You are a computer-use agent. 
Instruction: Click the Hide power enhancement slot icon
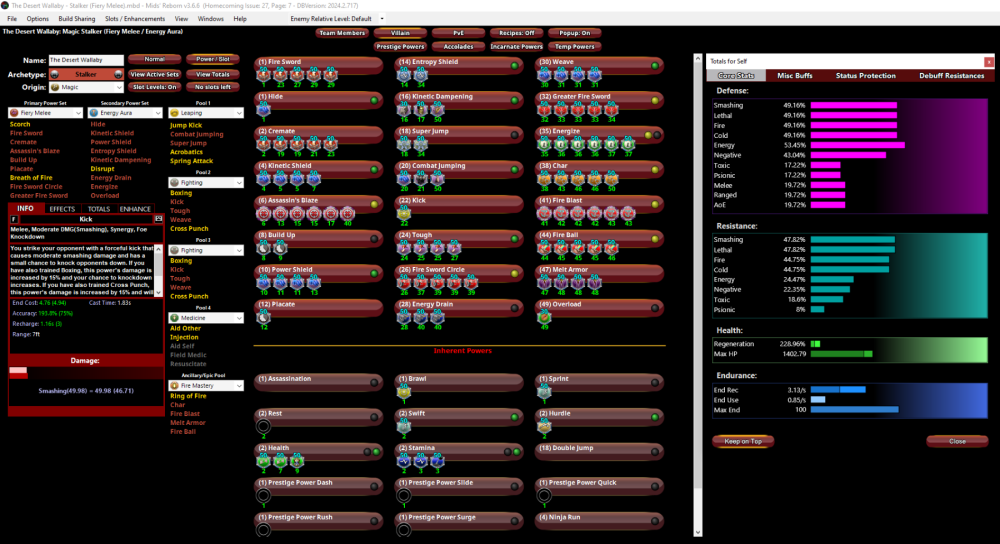click(x=263, y=109)
